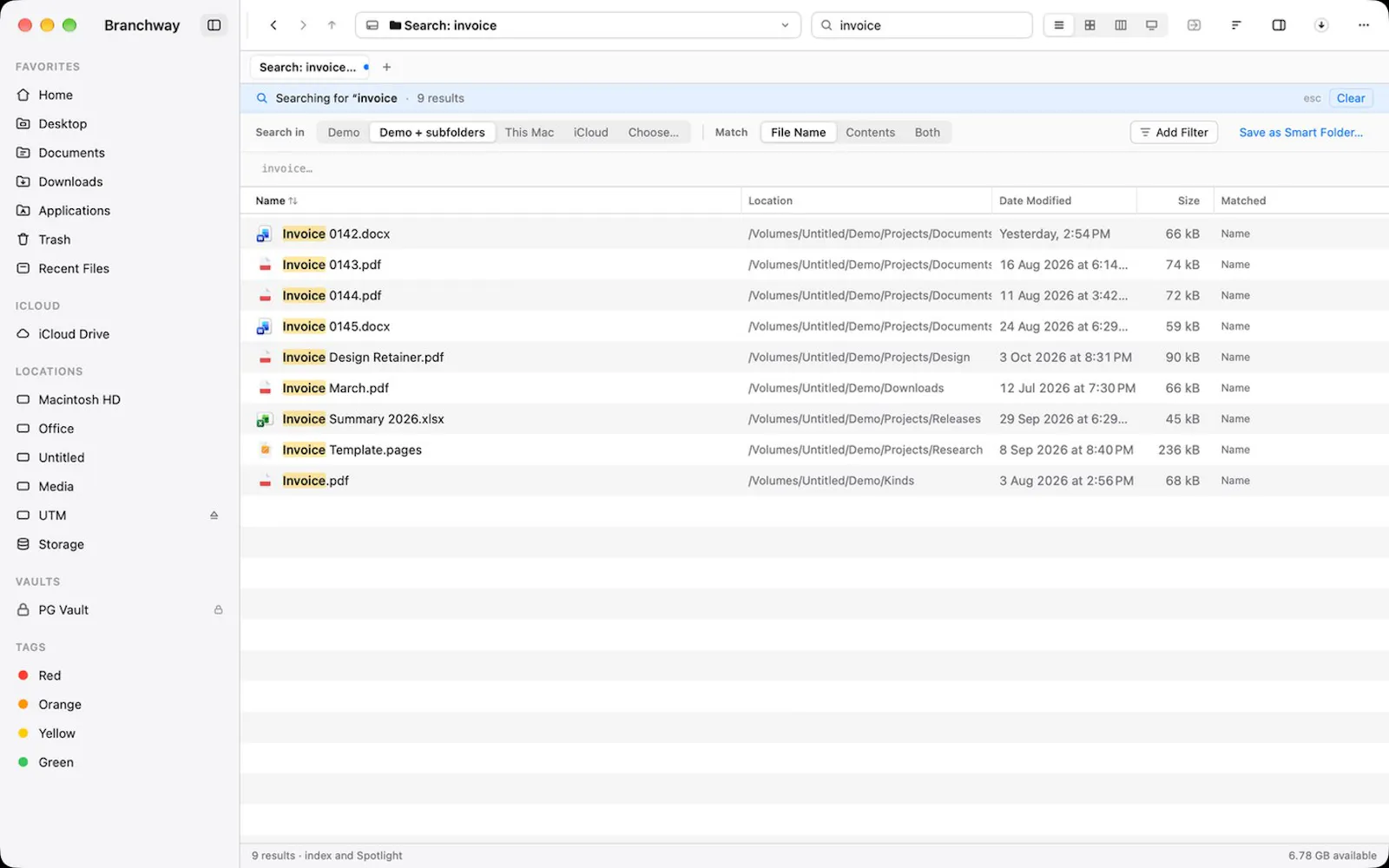The width and height of the screenshot is (1389, 868).
Task: Click Save as Smart Folder link
Action: (1300, 132)
